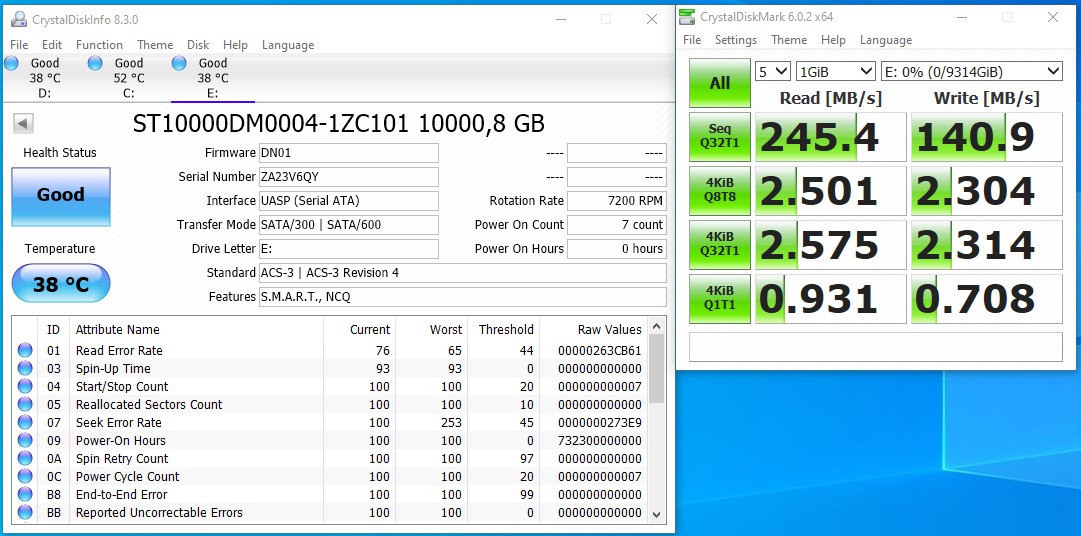Click status orb for Power-On Hours attribute
The height and width of the screenshot is (536, 1081).
click(x=26, y=440)
